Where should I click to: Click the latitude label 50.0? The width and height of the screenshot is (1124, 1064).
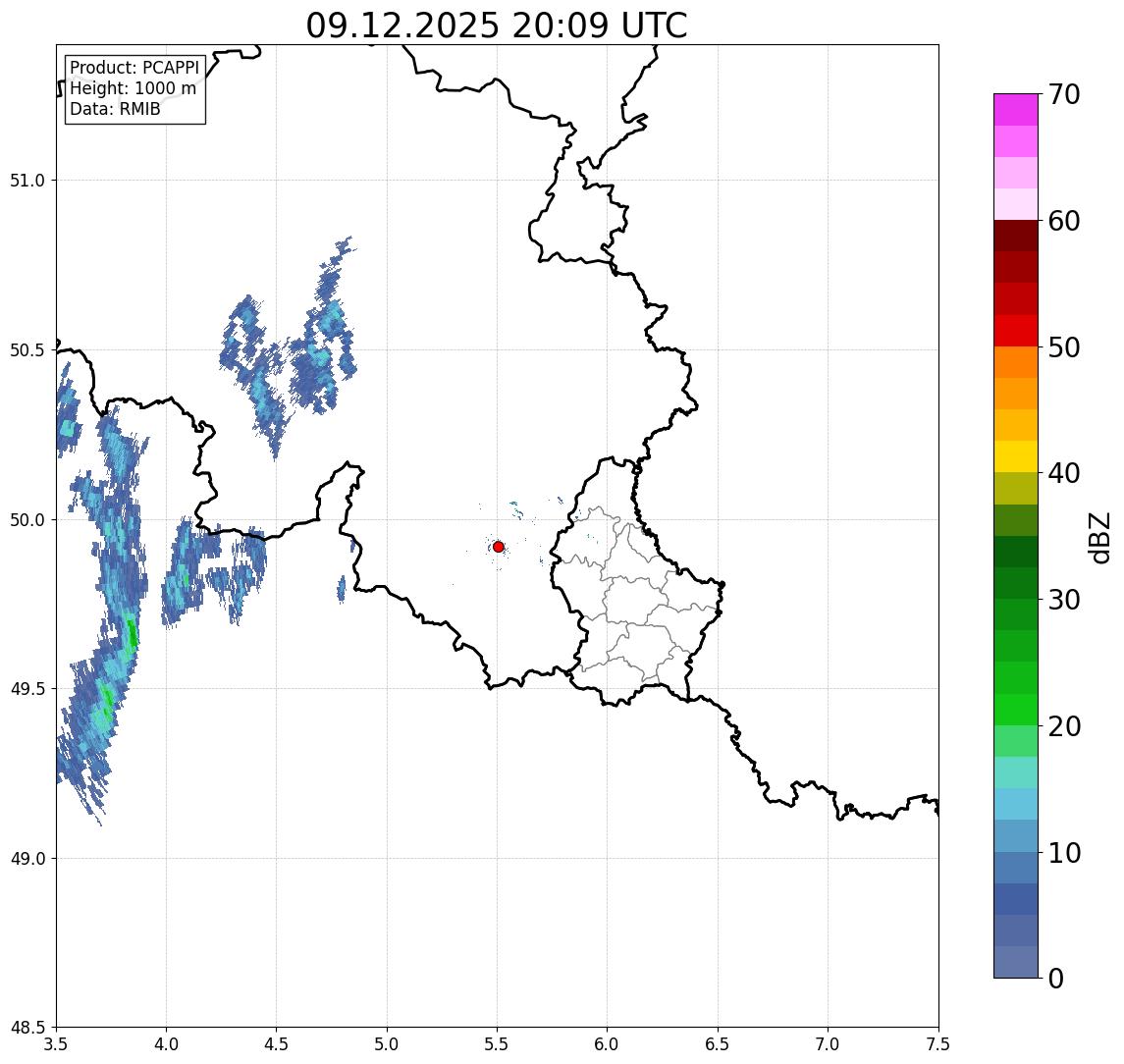click(27, 520)
